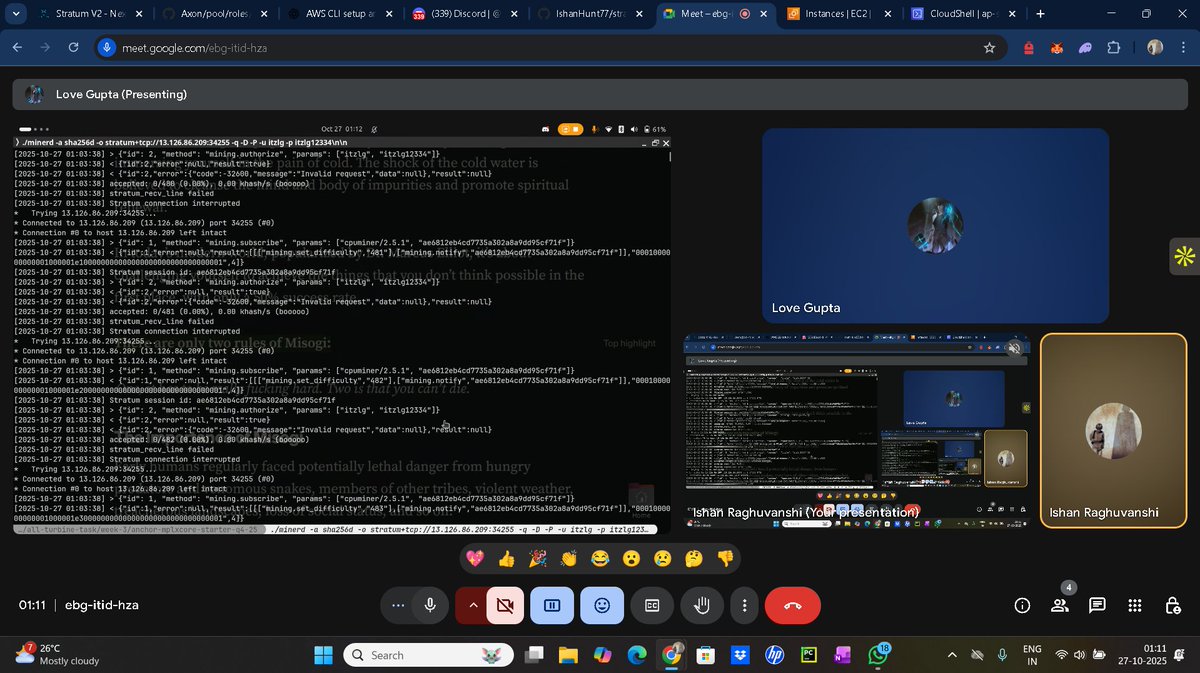Send party popper reaction
Viewport: 1200px width, 673px height.
click(x=538, y=558)
